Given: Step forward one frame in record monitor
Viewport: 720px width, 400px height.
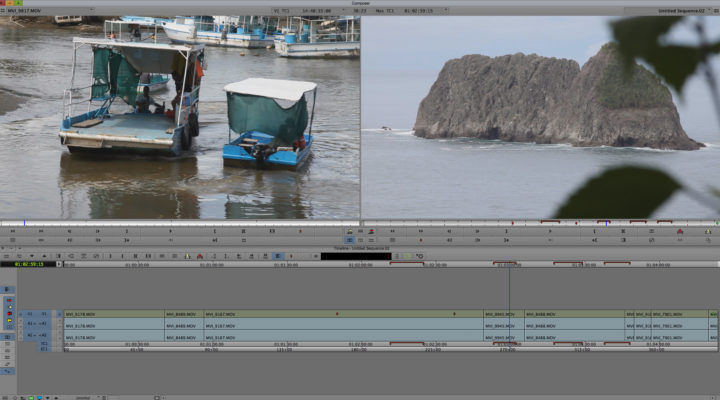Looking at the screenshot, I should [x=478, y=231].
